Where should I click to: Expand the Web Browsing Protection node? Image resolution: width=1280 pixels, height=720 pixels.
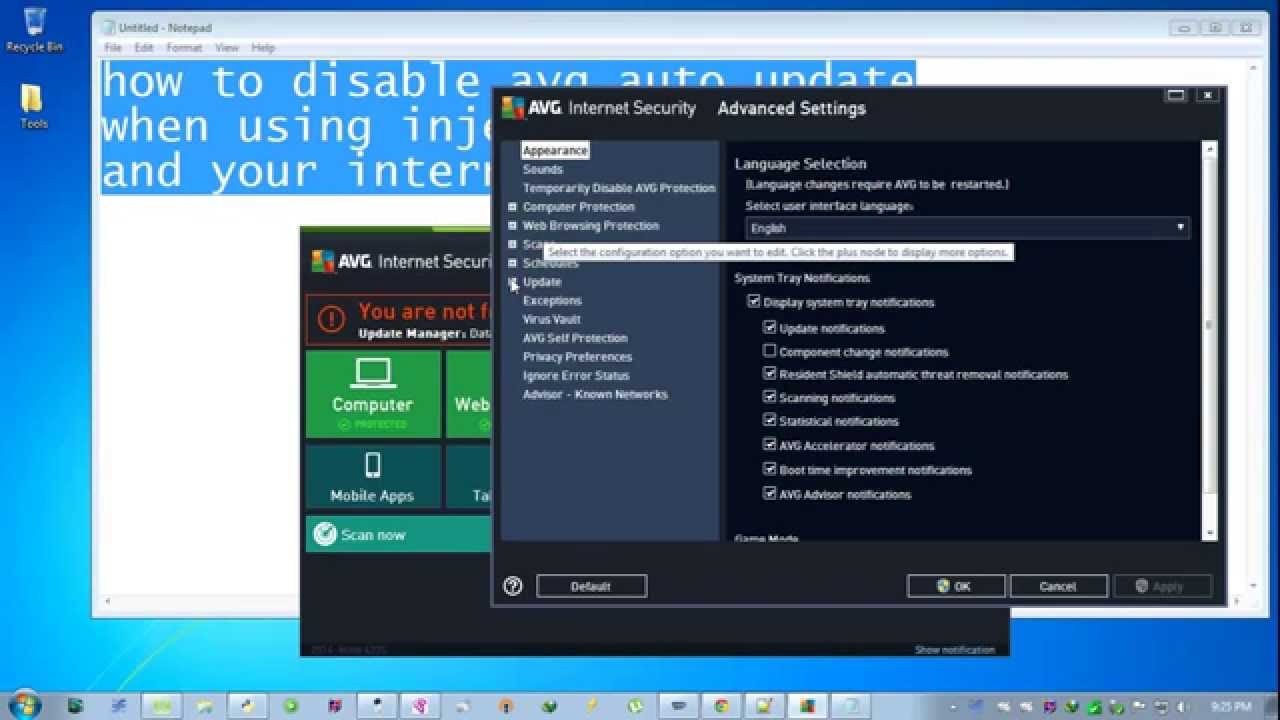[512, 226]
